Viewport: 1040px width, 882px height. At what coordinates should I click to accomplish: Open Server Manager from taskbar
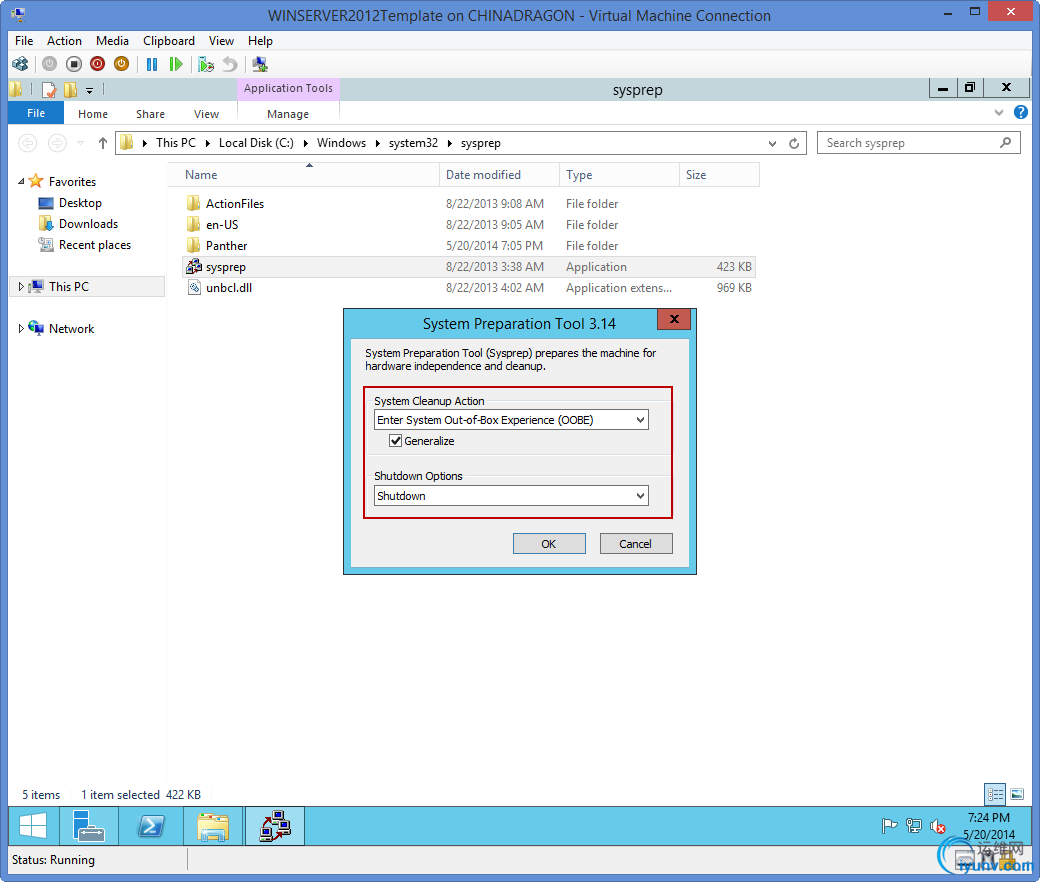click(x=88, y=826)
